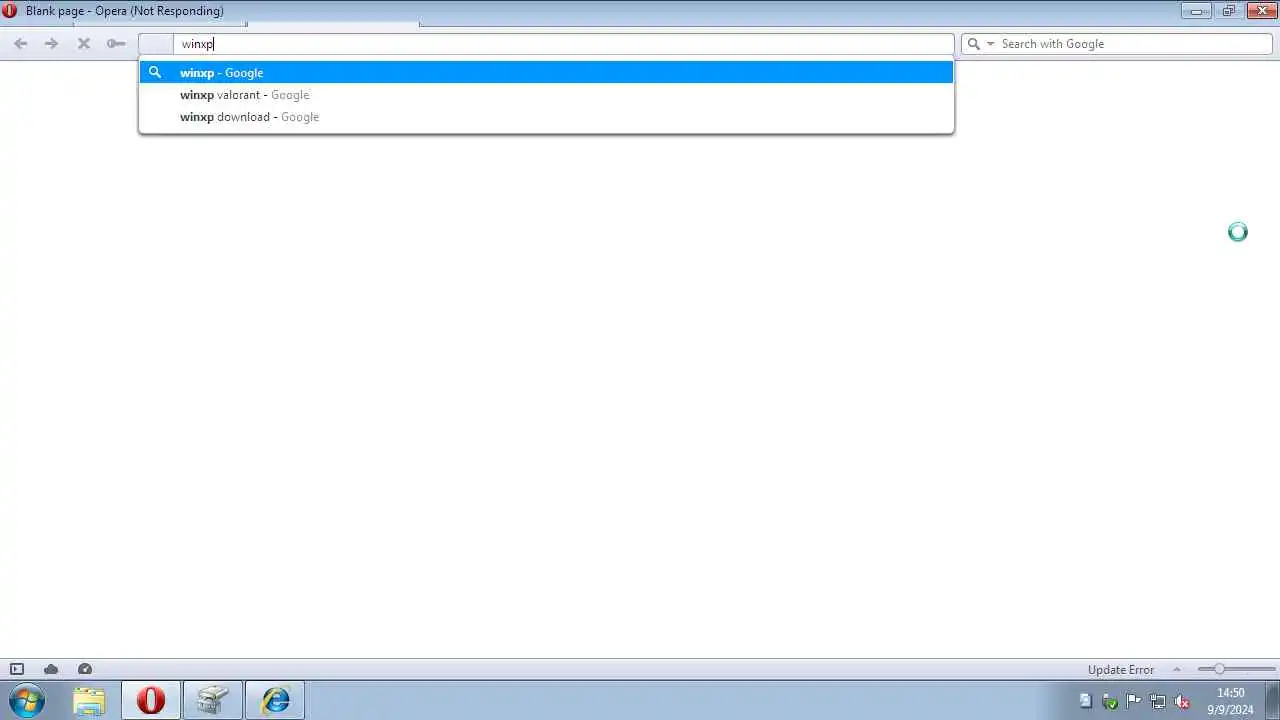Close the Opera window
Screen dimensions: 1280x720
[x=1261, y=11]
